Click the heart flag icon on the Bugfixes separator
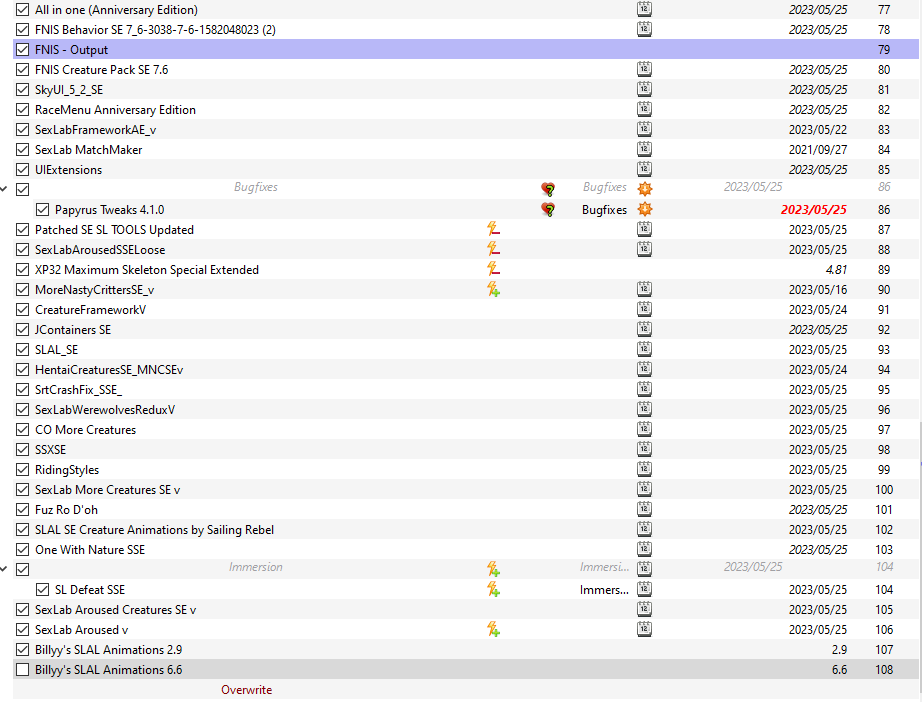 tap(548, 189)
